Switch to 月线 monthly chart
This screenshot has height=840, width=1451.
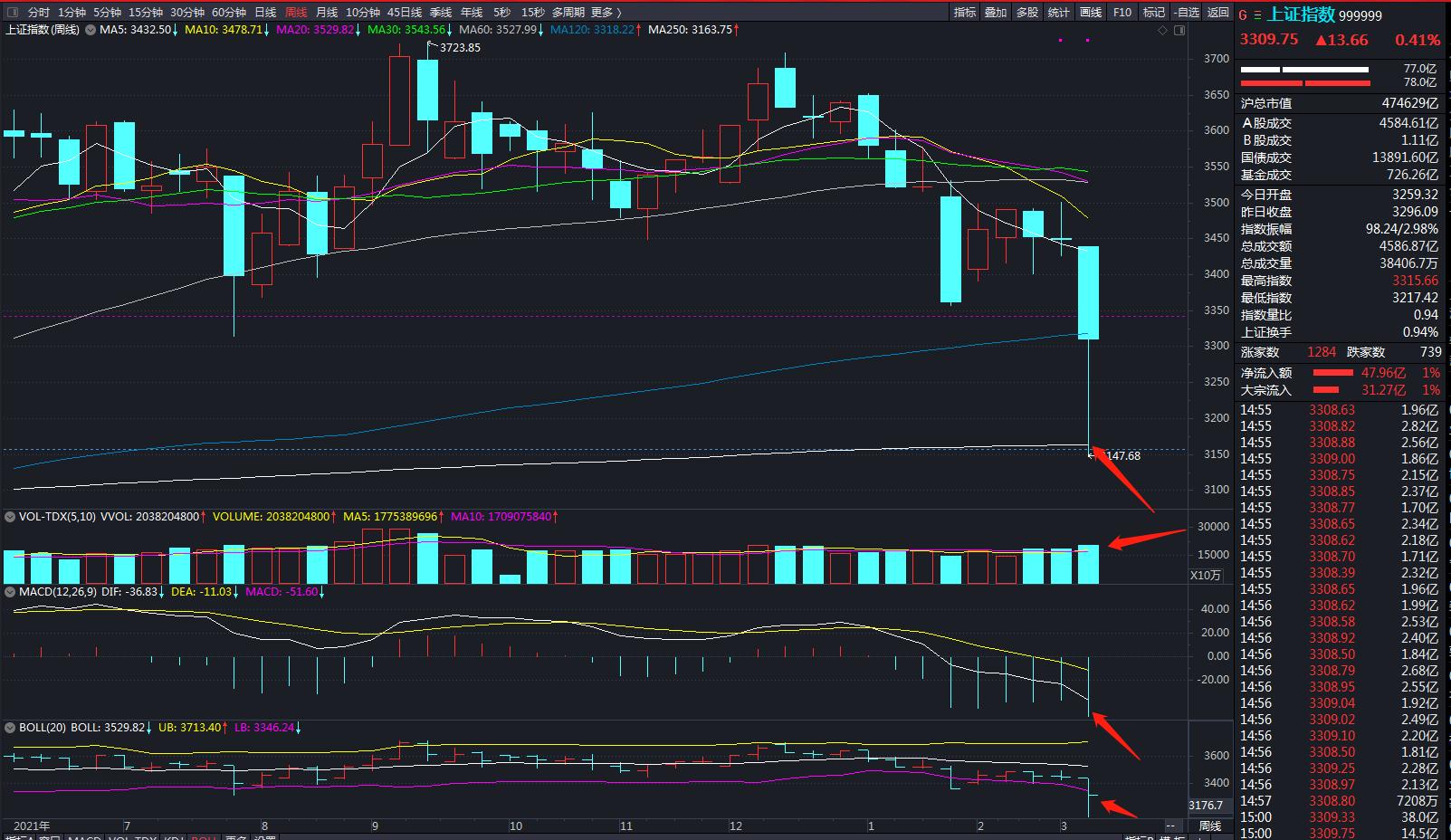[x=327, y=12]
